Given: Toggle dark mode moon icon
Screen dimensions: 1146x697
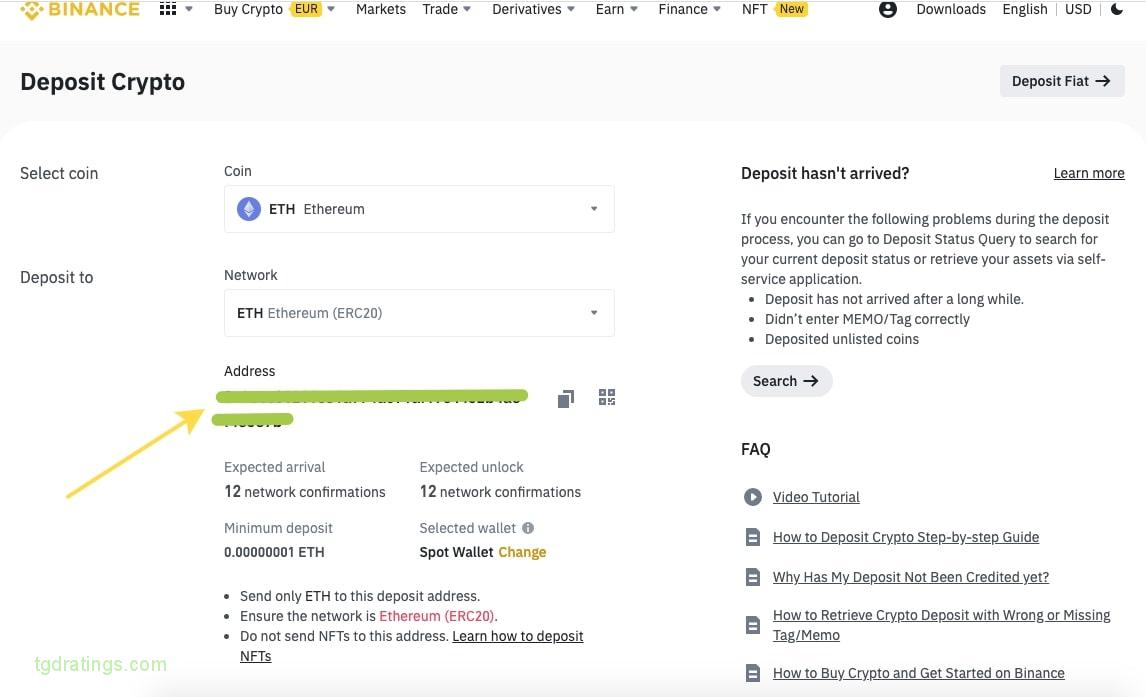Looking at the screenshot, I should pyautogui.click(x=1117, y=9).
